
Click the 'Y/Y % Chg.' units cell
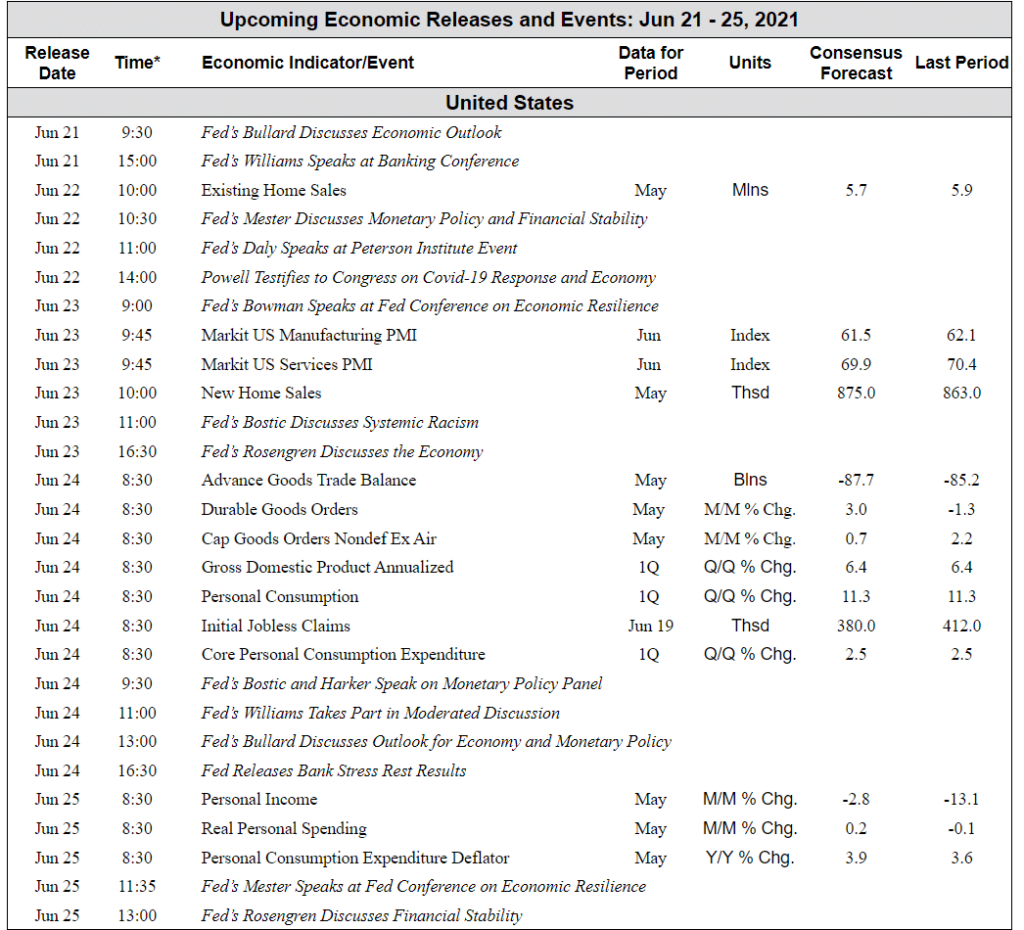(x=750, y=858)
